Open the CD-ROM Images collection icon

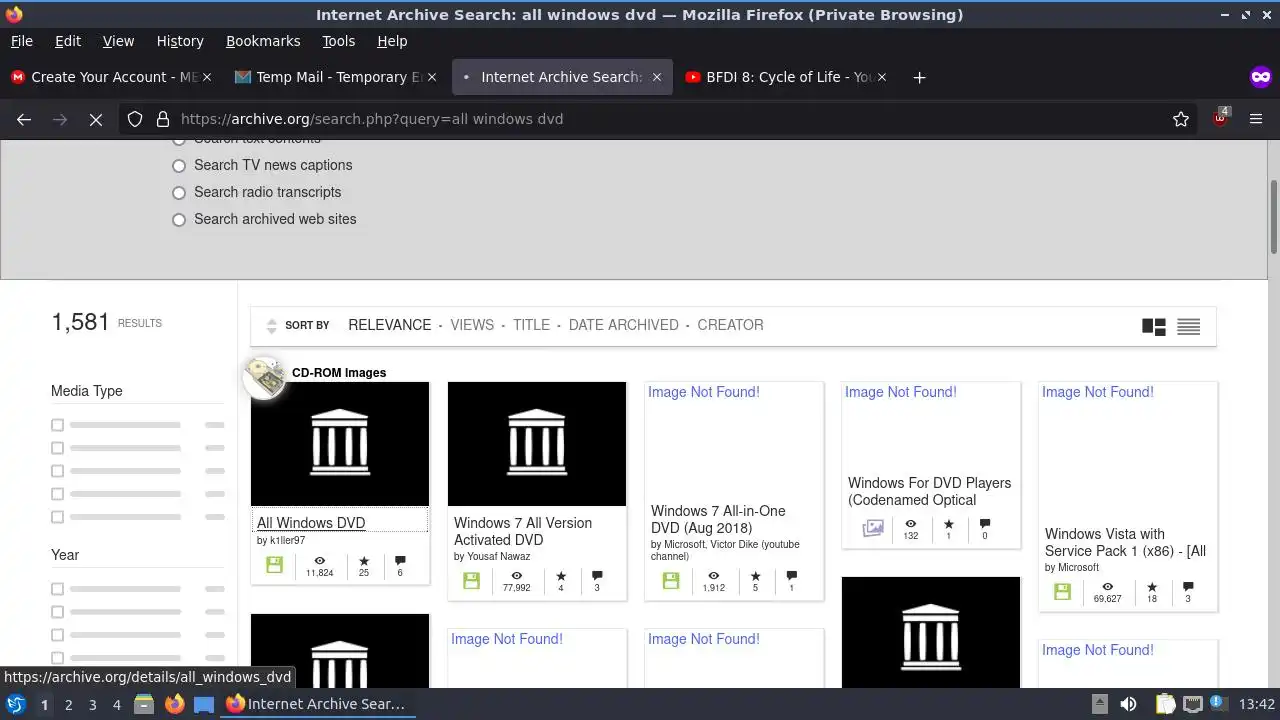(x=265, y=378)
